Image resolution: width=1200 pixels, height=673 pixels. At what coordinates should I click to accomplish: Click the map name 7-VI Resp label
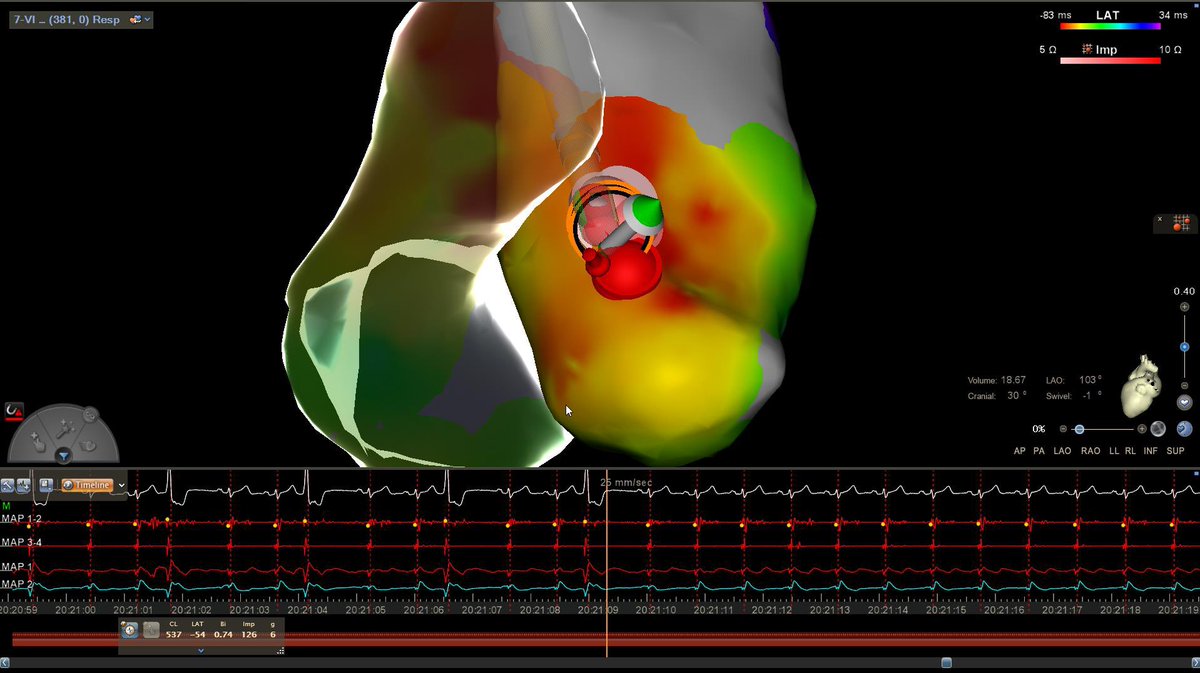65,20
